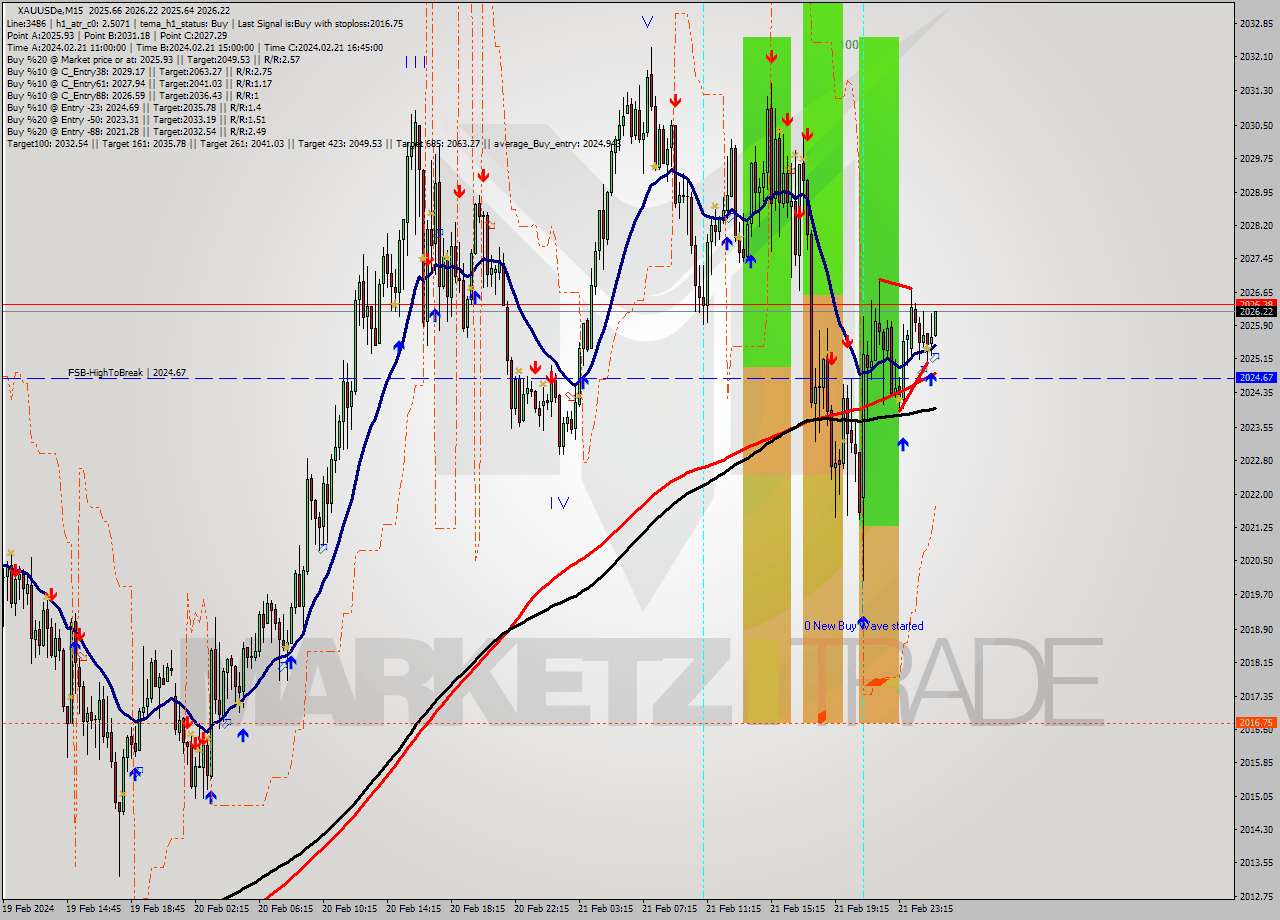Click the '20 Feb 02:15' time axis label

tap(221, 909)
